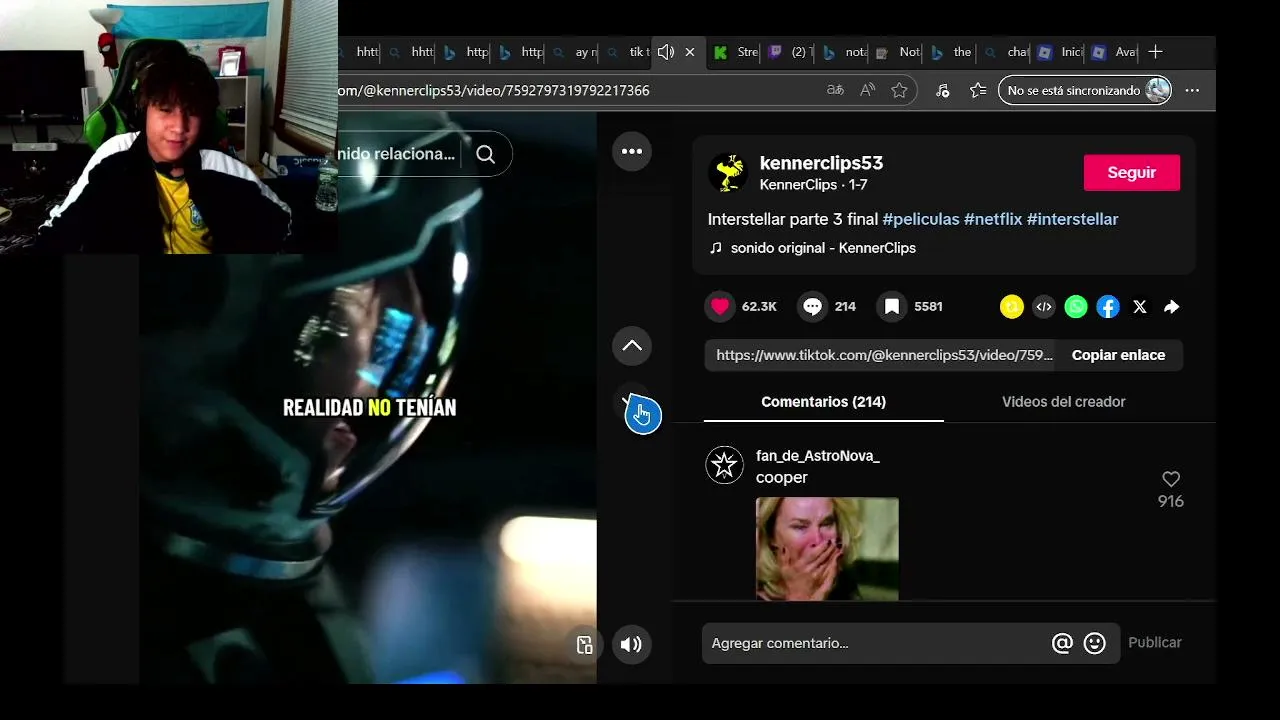Image resolution: width=1280 pixels, height=720 pixels.
Task: Insert mention with @ icon
Action: click(x=1062, y=643)
